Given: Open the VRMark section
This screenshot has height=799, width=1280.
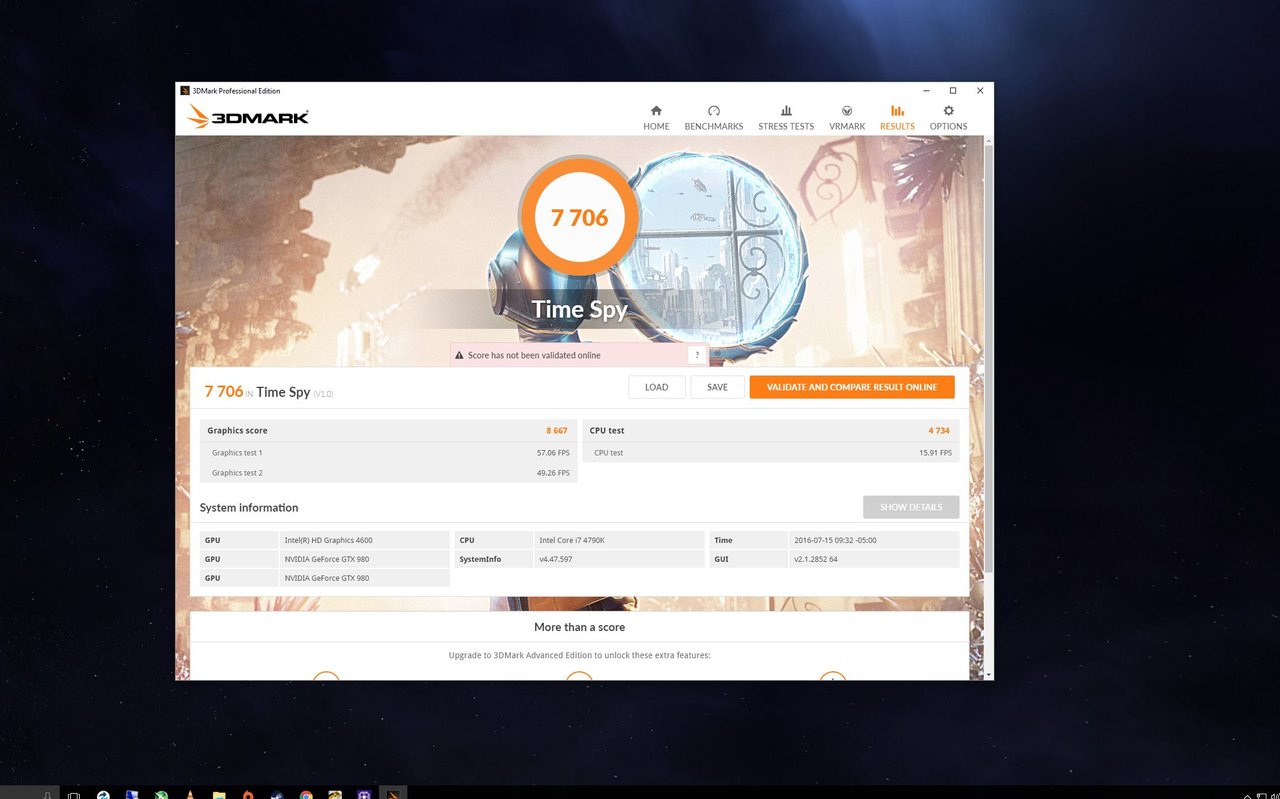Looking at the screenshot, I should click(847, 117).
